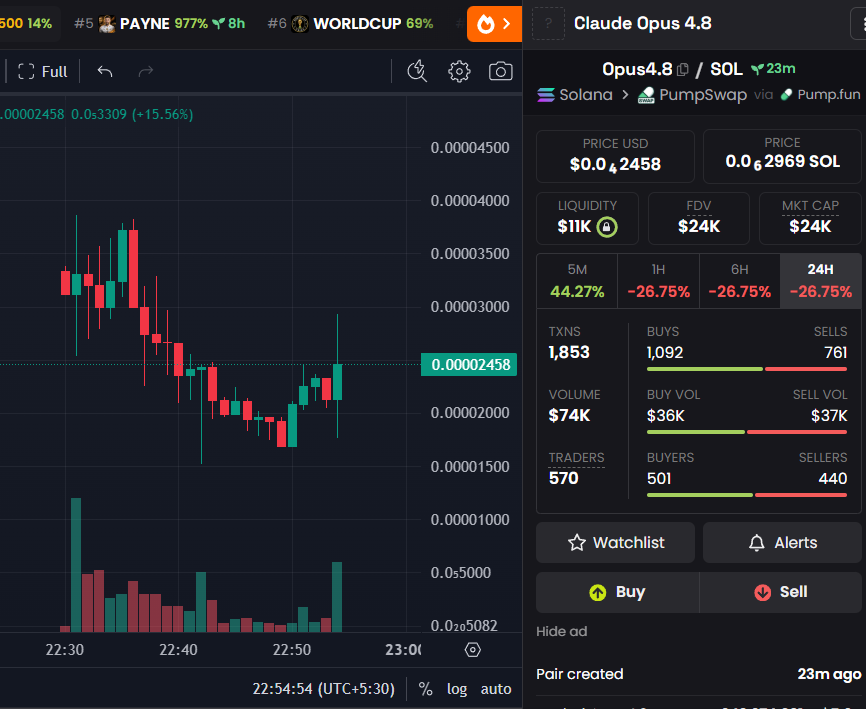Toggle log scale on chart
The image size is (866, 709).
click(x=457, y=689)
